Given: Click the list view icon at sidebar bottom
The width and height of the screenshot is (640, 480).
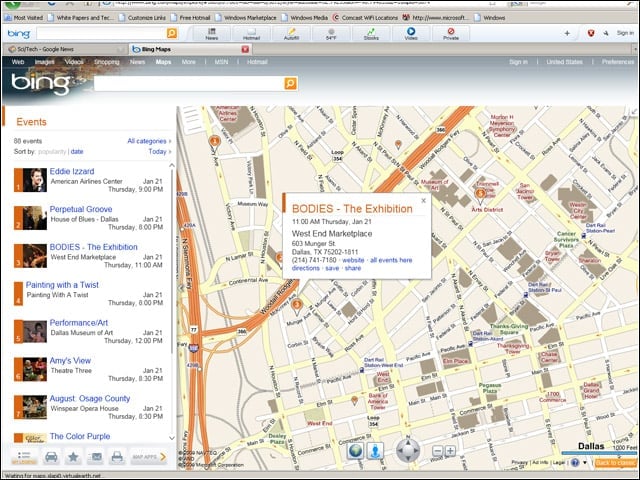Looking at the screenshot, I should coord(24,457).
